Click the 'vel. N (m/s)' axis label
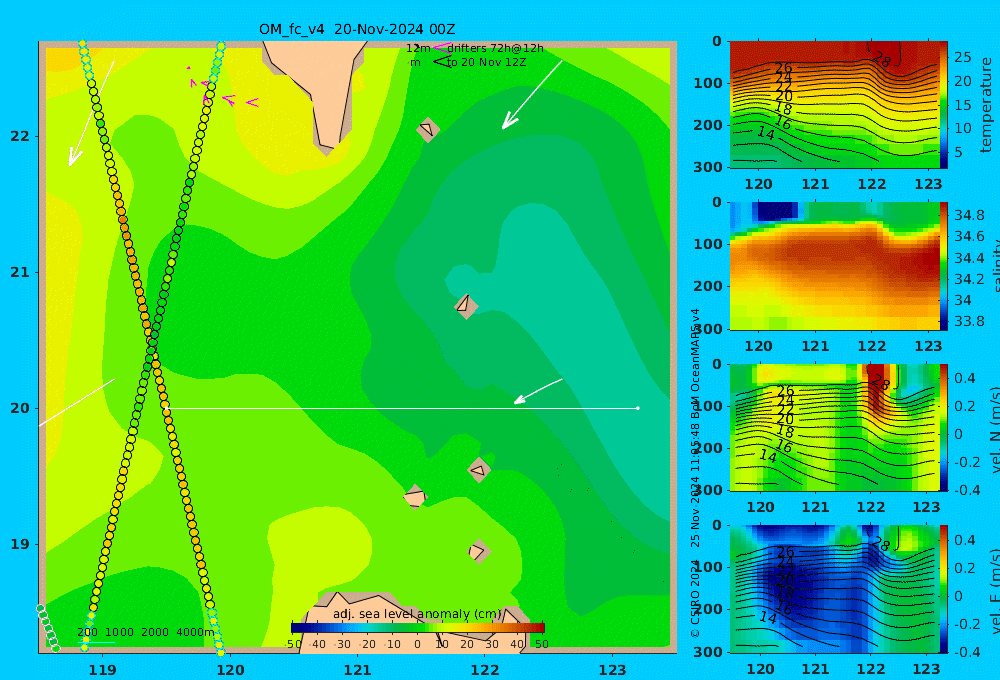This screenshot has width=1000, height=680. click(x=994, y=430)
